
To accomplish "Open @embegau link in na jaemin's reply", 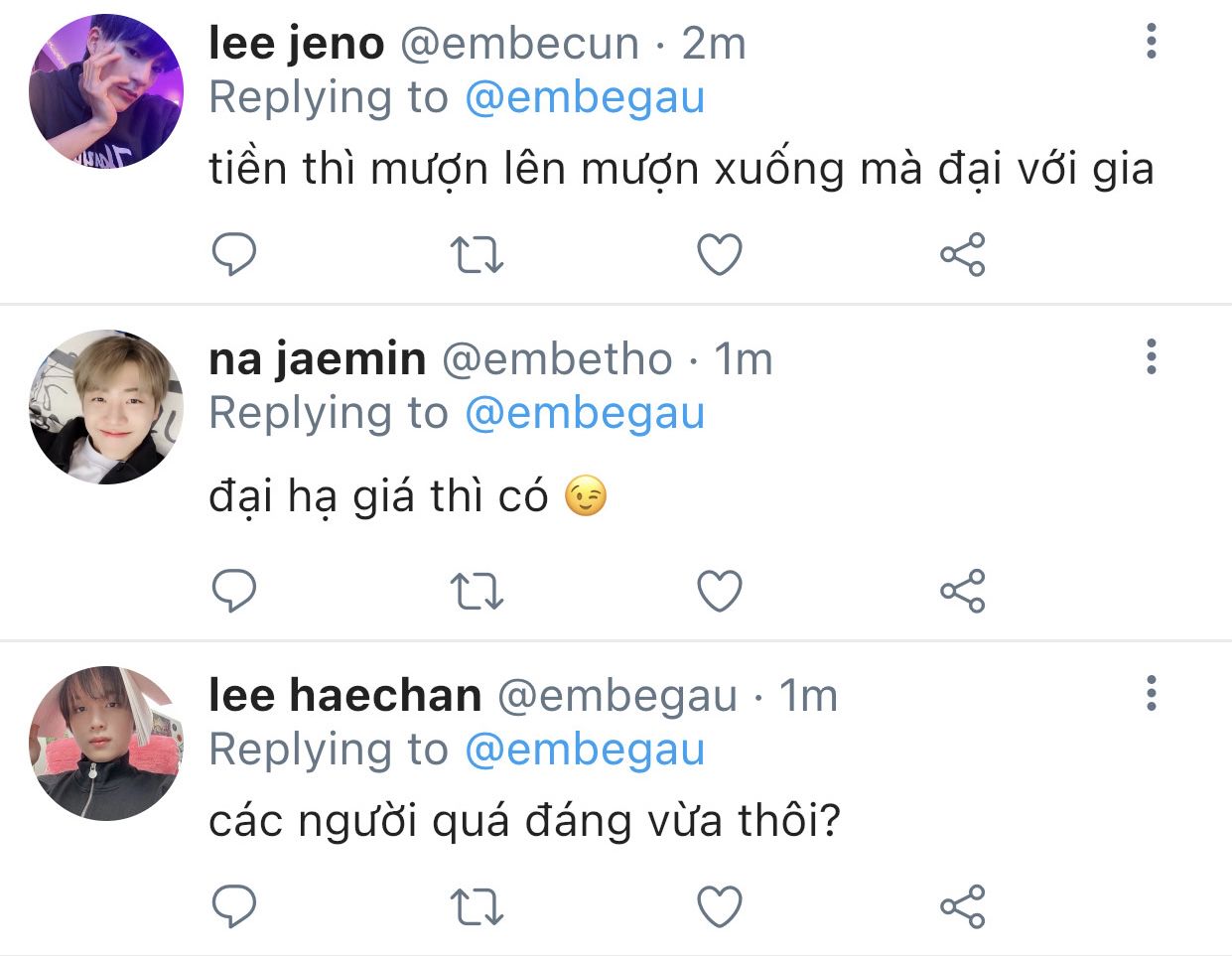I will point(585,414).
